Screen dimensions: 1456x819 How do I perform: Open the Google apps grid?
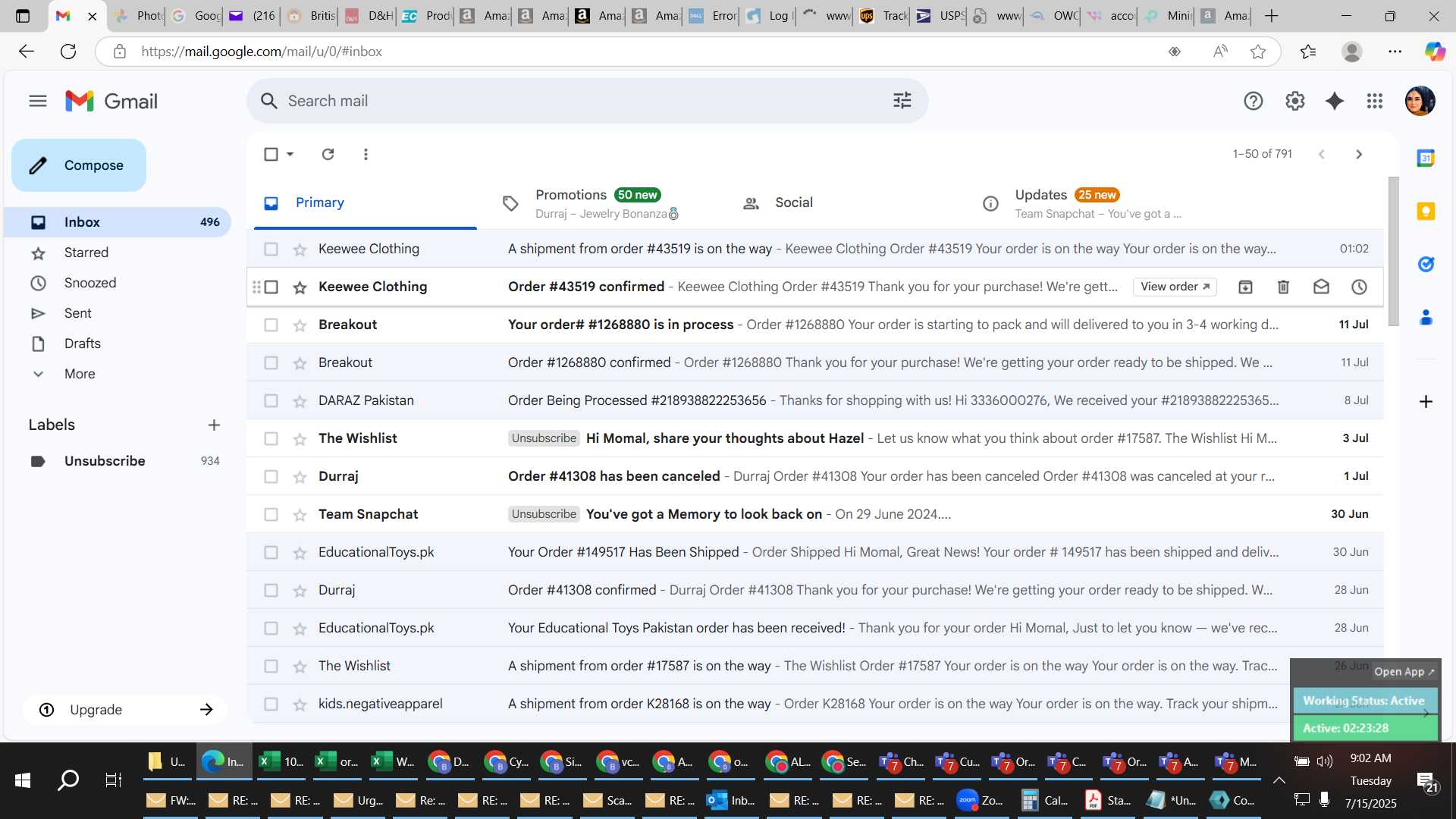pos(1374,101)
